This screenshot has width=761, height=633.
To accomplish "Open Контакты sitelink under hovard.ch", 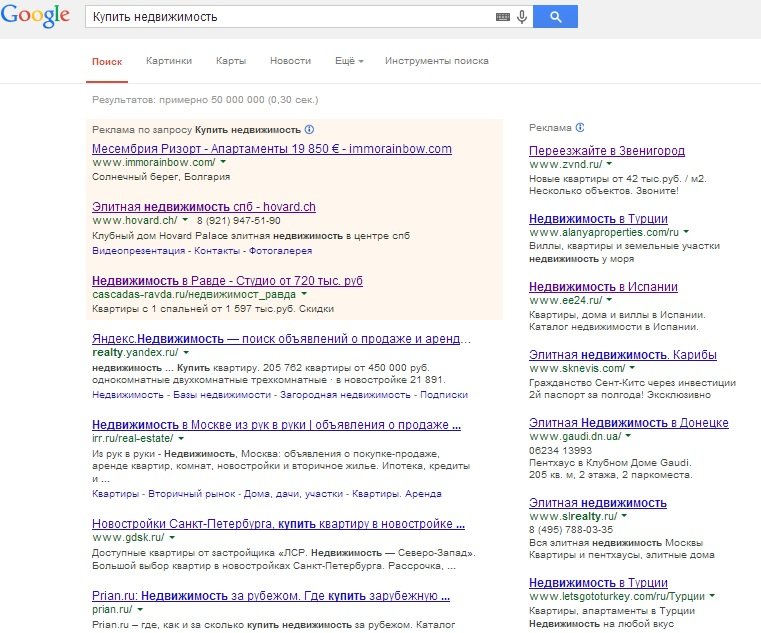I will [217, 251].
